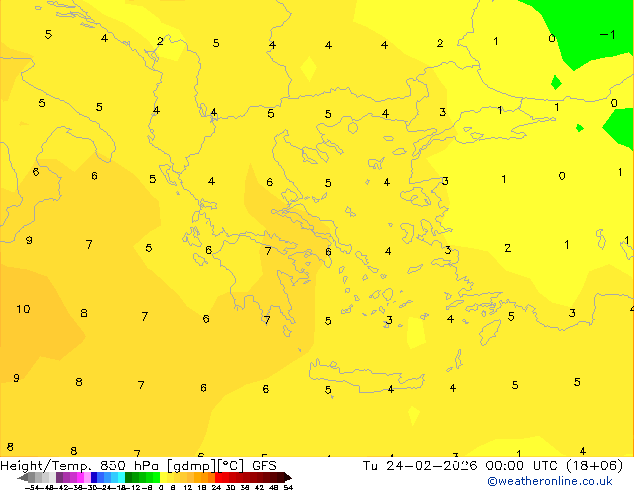This screenshot has height=490, width=634.
Task: Click the dark maroon right arrow of the color scale
Action: (x=288, y=477)
